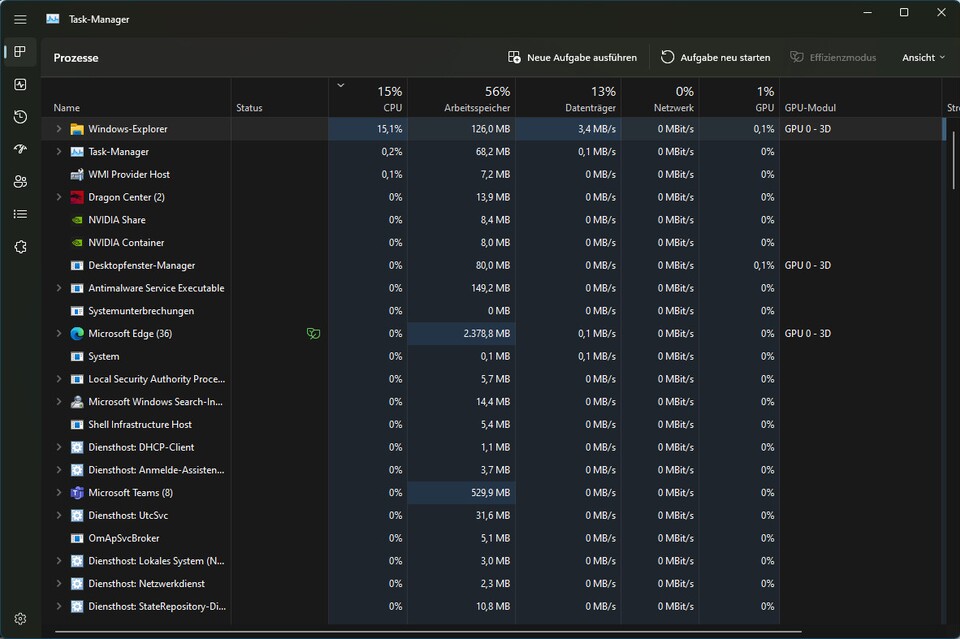Click the 149,2 MB memory cell
Image resolution: width=960 pixels, height=639 pixels.
461,288
